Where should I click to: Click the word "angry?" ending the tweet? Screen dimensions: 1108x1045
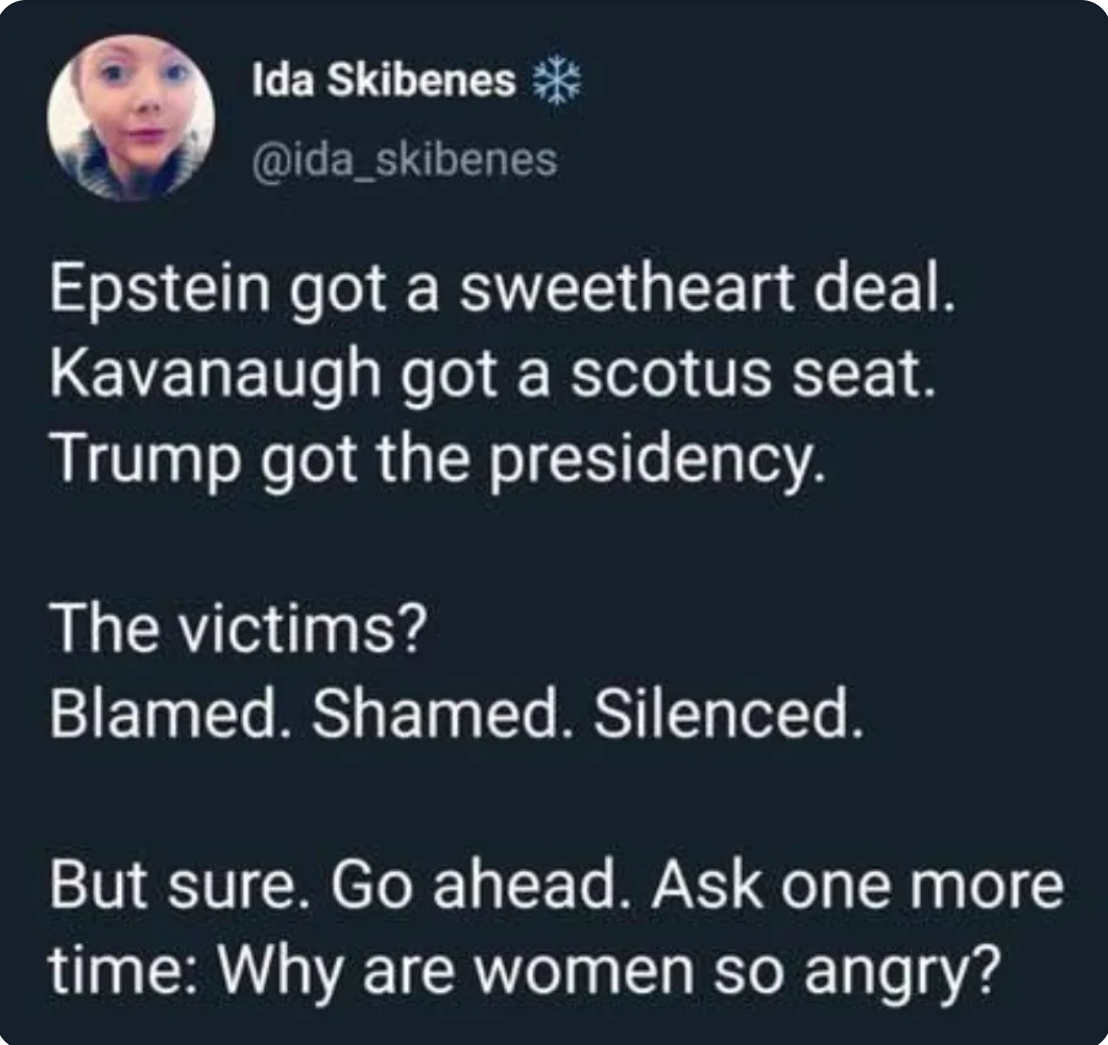902,972
